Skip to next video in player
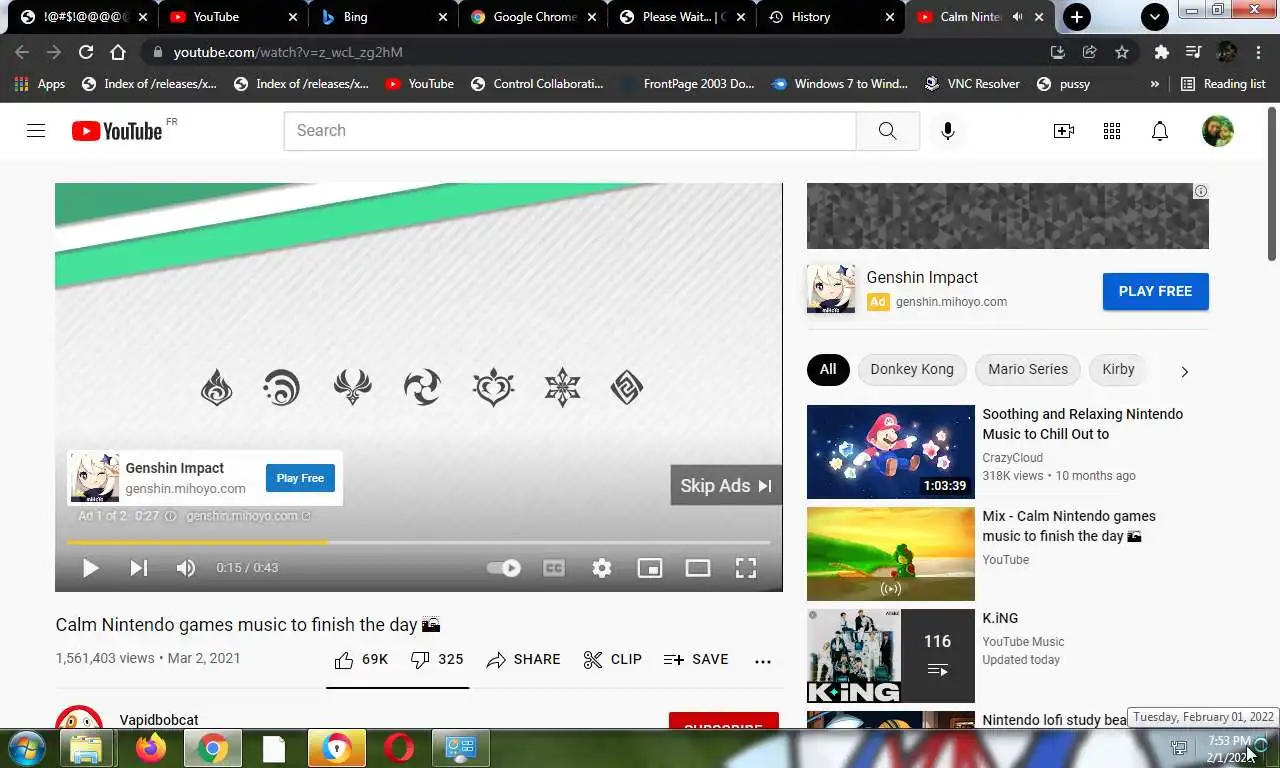Screen dimensions: 1280x768 [139, 568]
